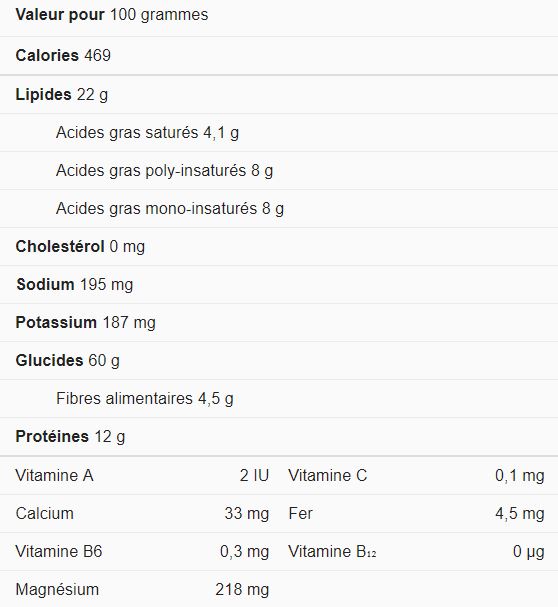
Task: Click the Vitamine B12 label
Action: (332, 551)
